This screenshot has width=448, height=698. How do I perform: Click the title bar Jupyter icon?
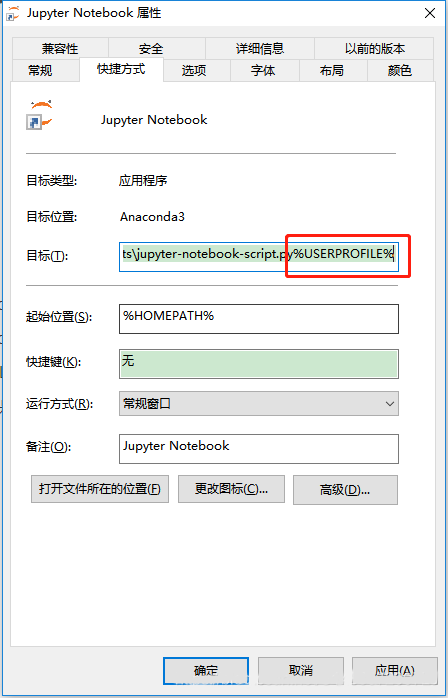click(x=12, y=14)
